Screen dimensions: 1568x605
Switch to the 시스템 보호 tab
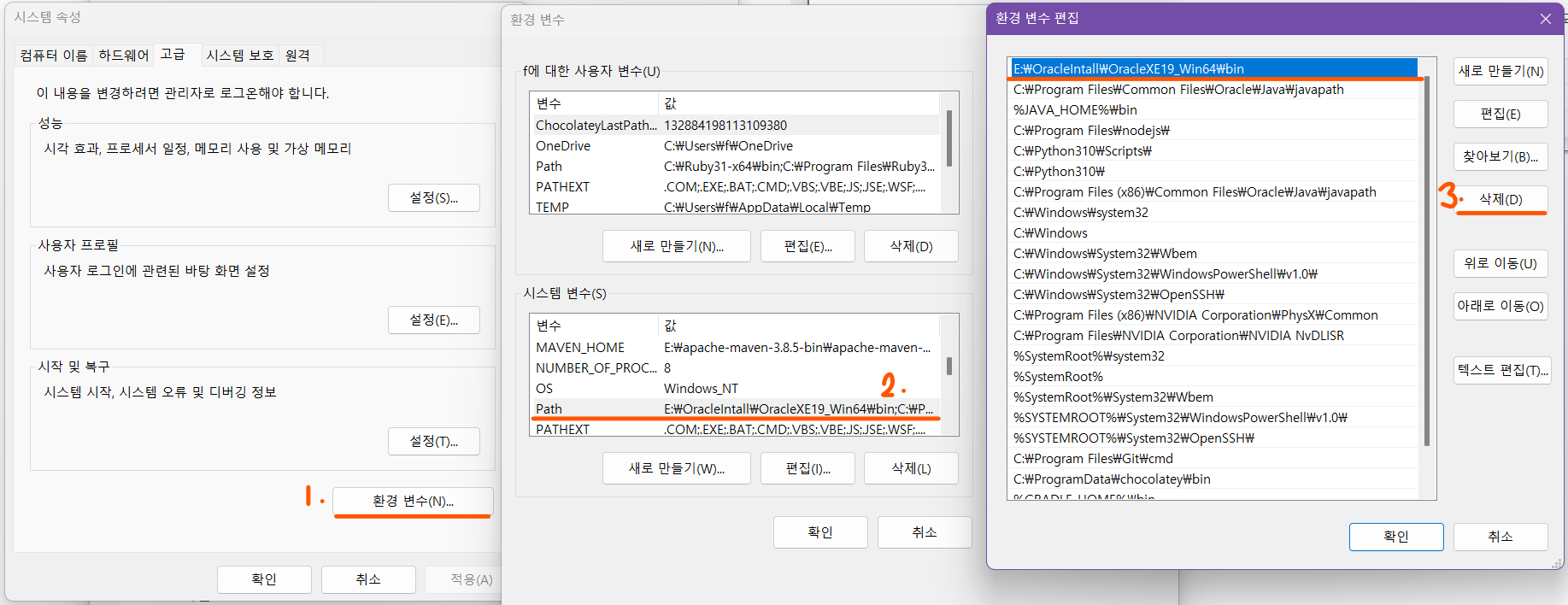click(240, 56)
